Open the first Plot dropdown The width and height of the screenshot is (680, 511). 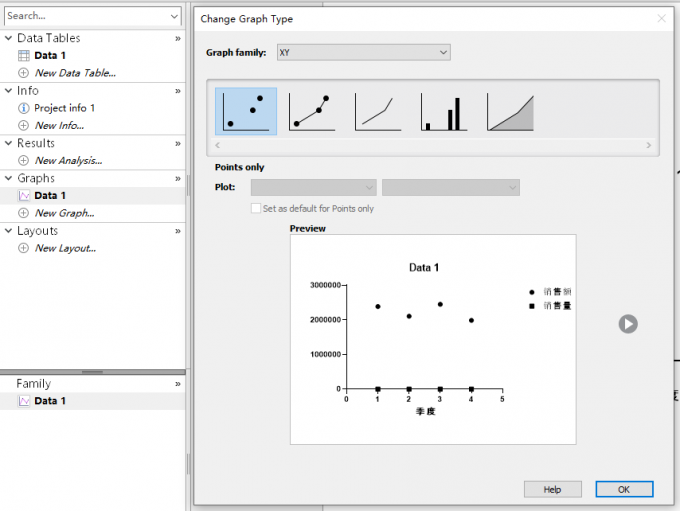click(x=313, y=187)
